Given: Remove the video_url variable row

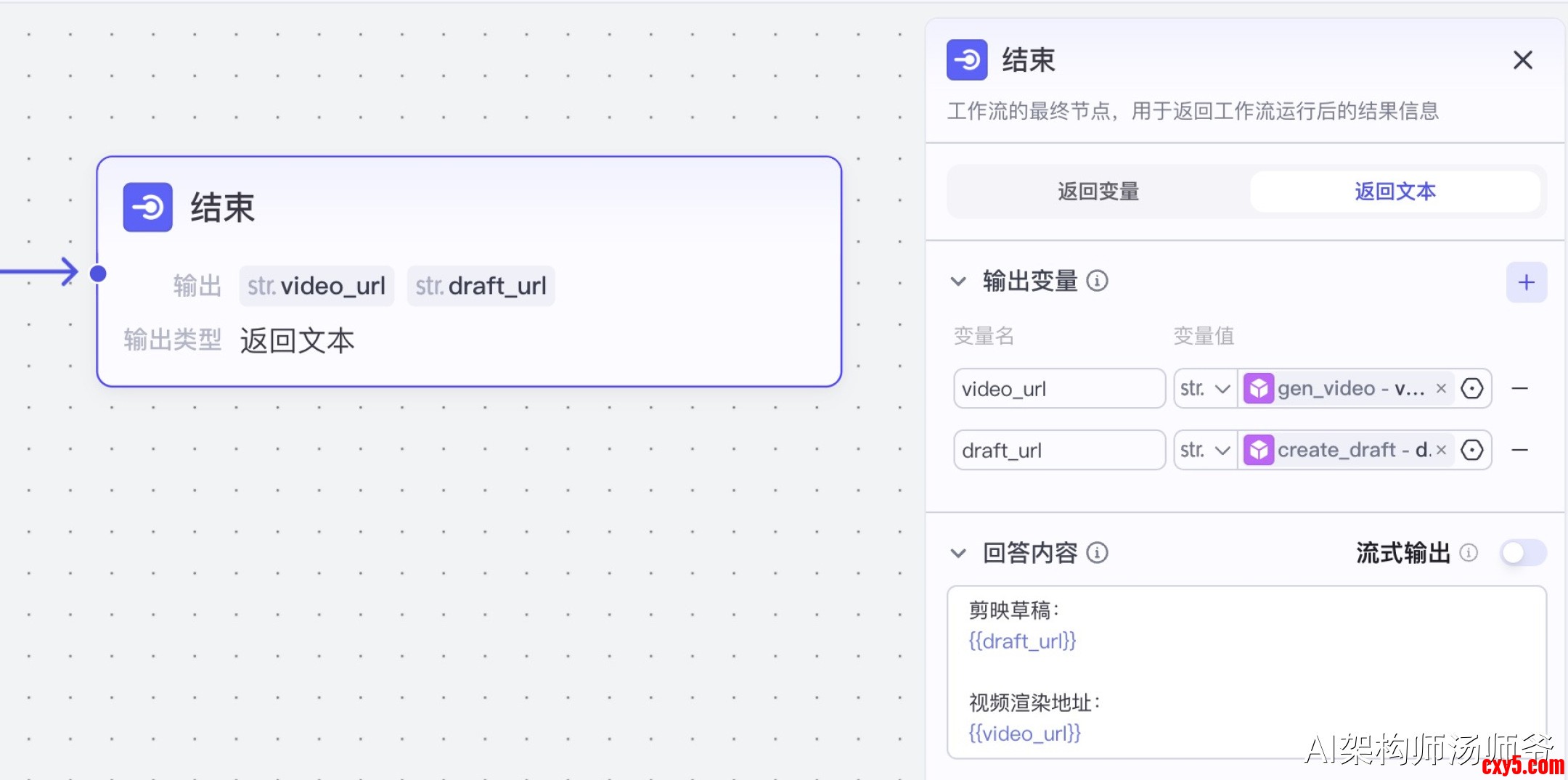Looking at the screenshot, I should pyautogui.click(x=1519, y=389).
